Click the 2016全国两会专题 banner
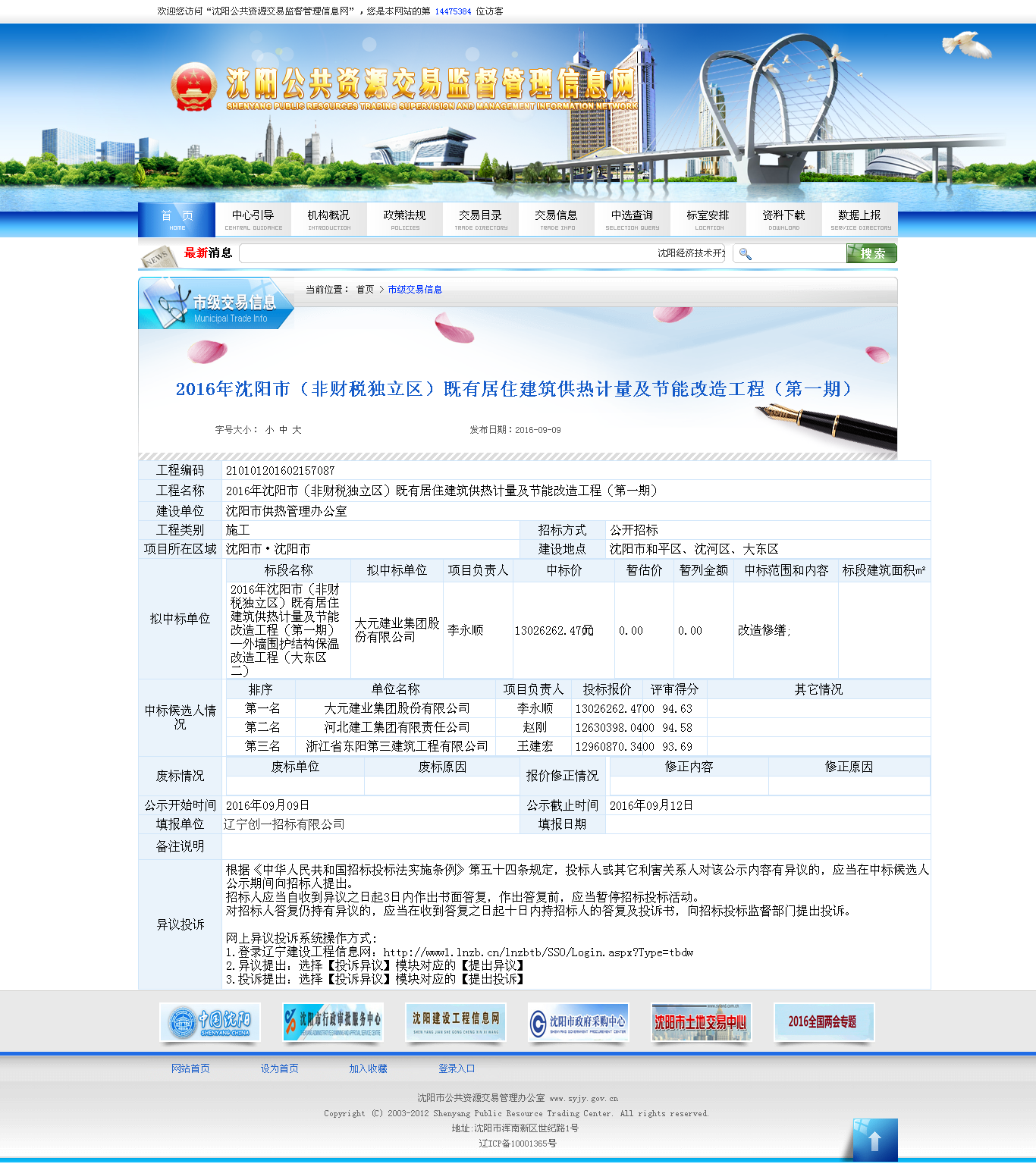This screenshot has height=1164, width=1036. [824, 1022]
